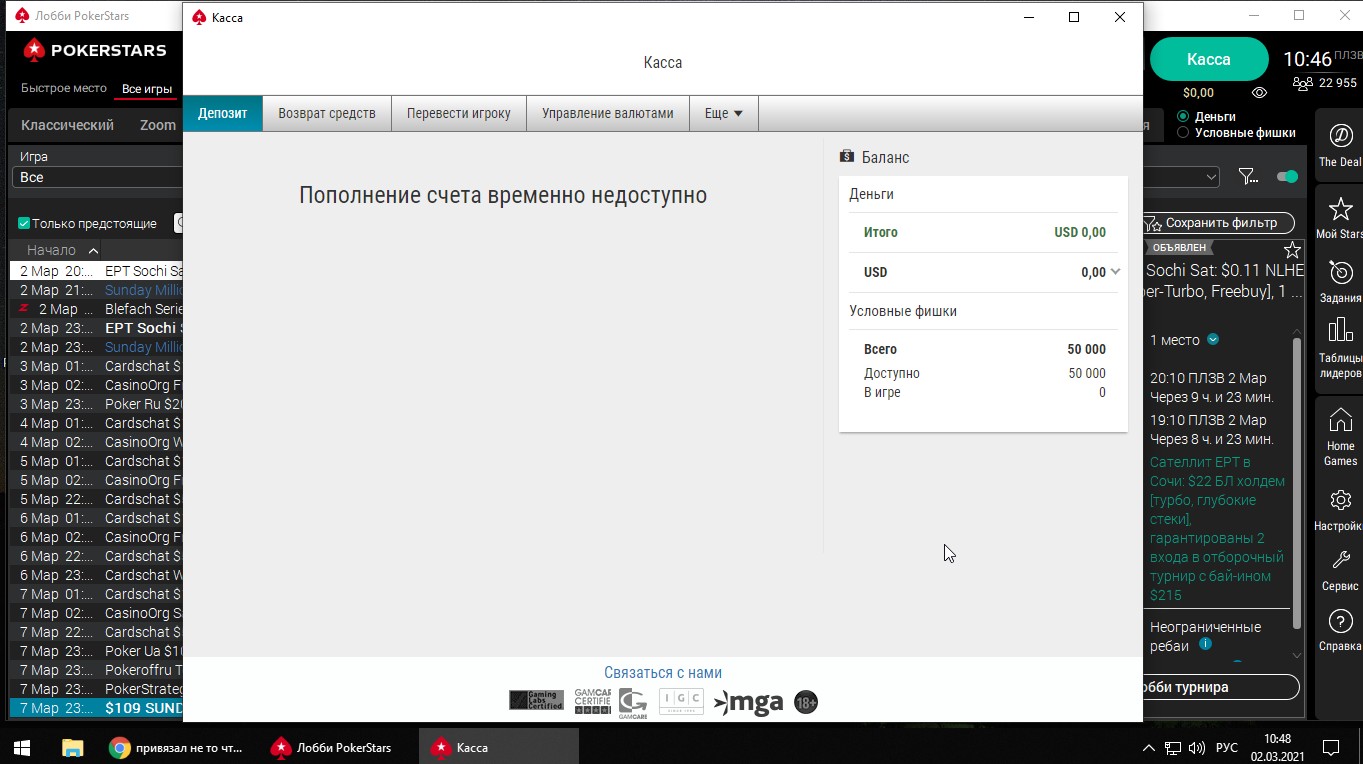Open the Игра Все dropdown in lobby
This screenshot has width=1363, height=764.
(x=97, y=177)
